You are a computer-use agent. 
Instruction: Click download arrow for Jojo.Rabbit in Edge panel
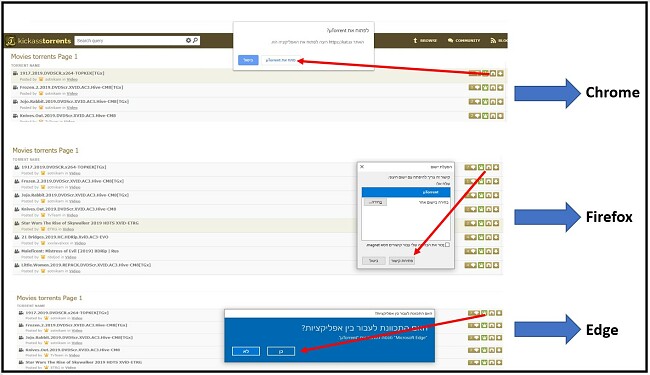tap(499, 338)
